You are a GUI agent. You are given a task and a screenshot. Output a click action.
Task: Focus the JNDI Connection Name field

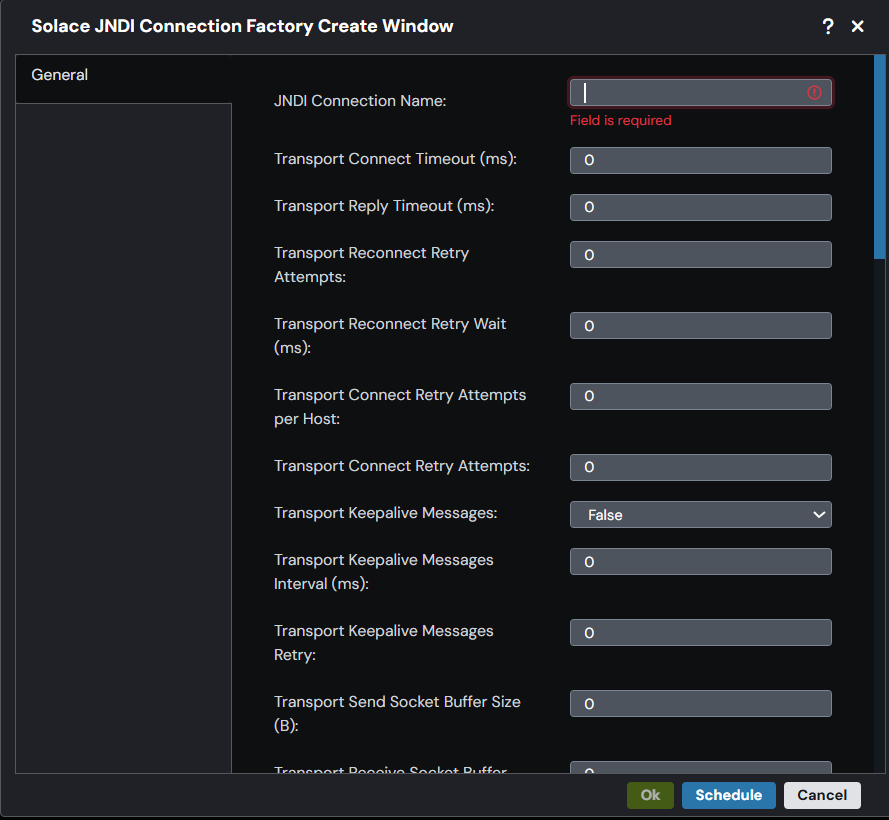tap(701, 92)
